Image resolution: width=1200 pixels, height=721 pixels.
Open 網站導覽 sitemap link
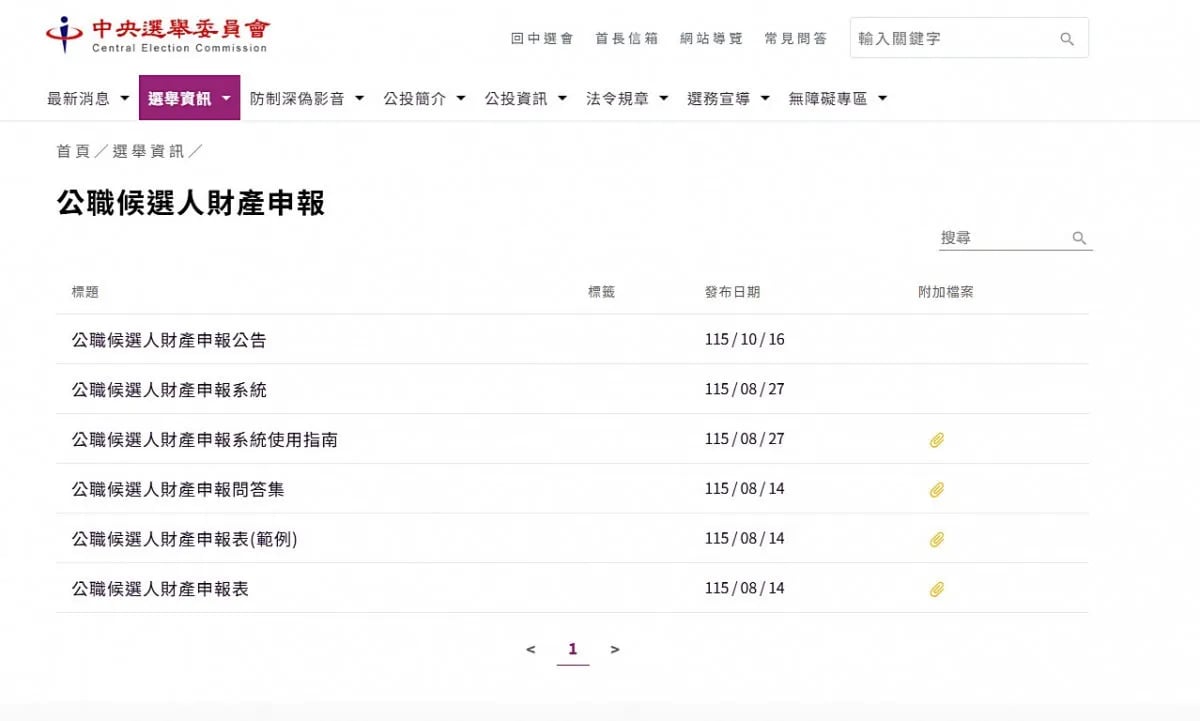(x=712, y=39)
